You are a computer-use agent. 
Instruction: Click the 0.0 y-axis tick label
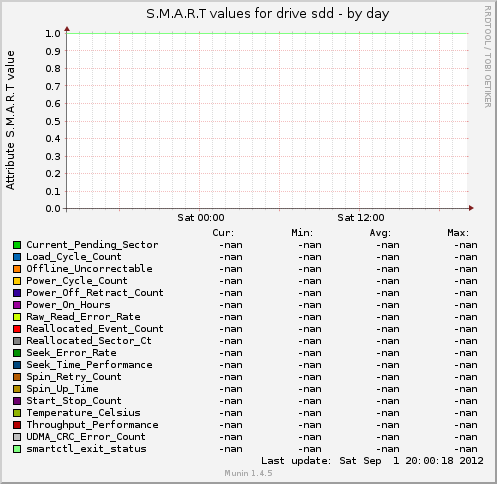click(x=53, y=209)
